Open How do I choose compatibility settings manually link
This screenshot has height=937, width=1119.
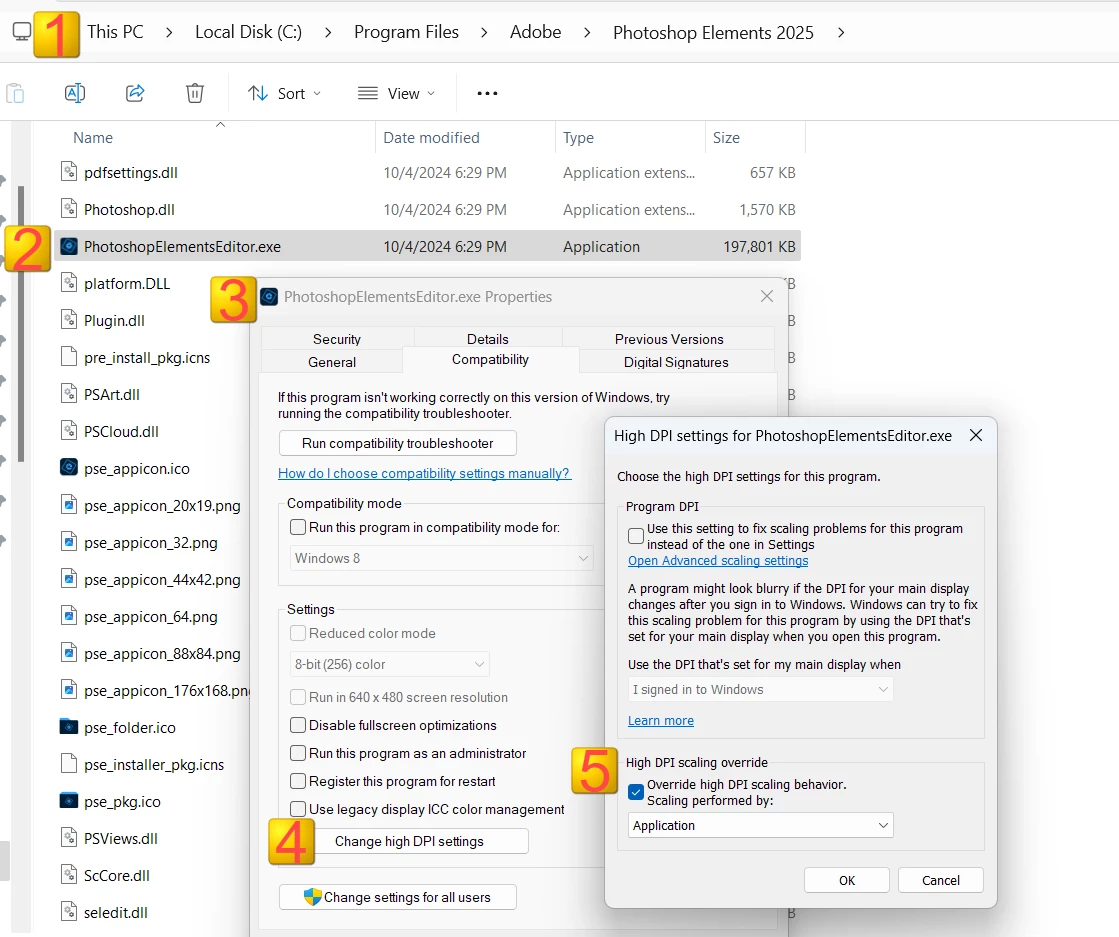425,473
